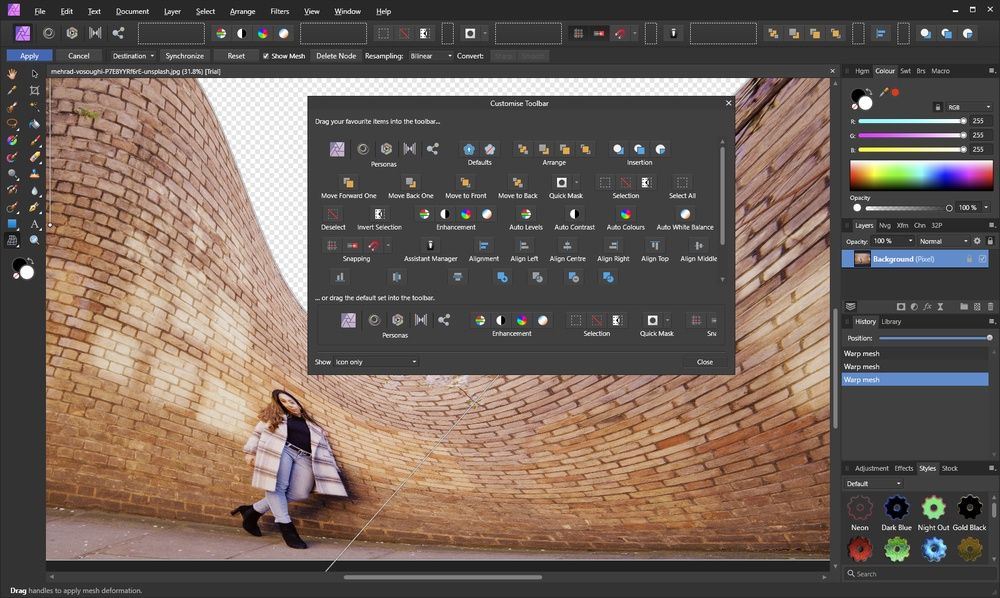Select the Clone stamp tool
1000x598 pixels.
coord(34,174)
